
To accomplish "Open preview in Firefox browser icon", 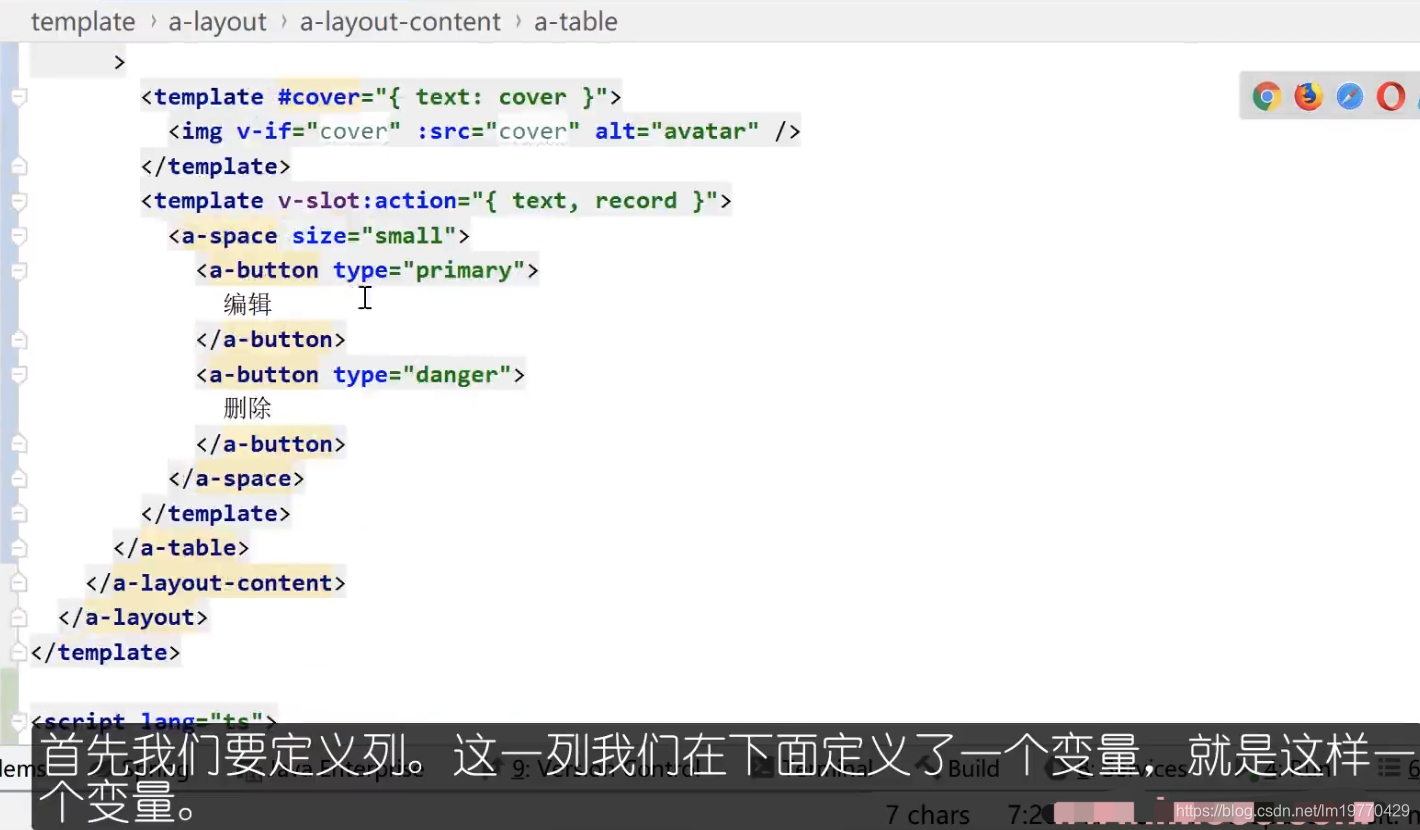I will click(1308, 97).
